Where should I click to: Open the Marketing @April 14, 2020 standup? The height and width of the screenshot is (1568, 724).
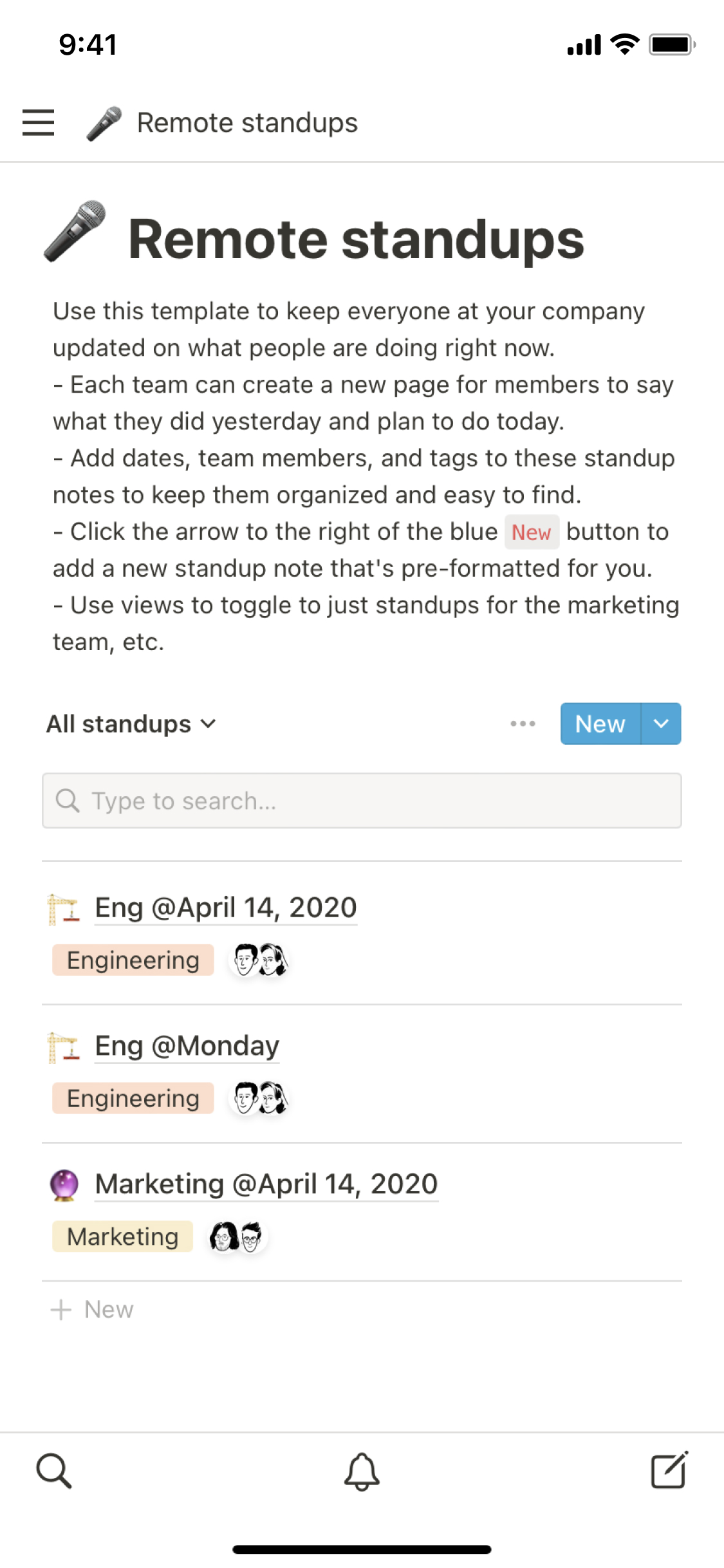[266, 1184]
